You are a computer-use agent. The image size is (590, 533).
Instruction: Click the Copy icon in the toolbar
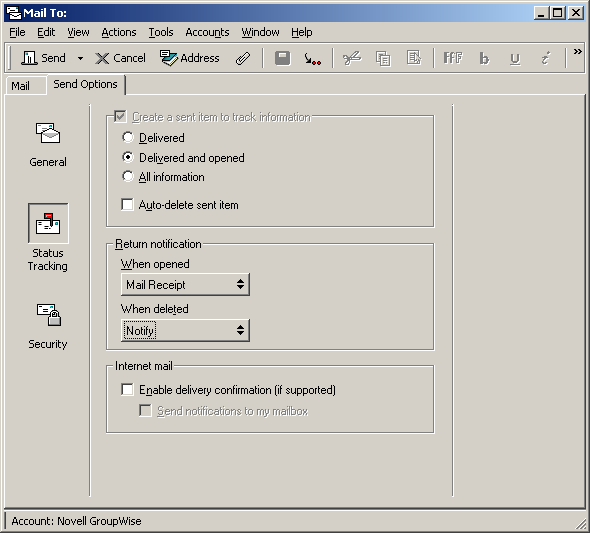(383, 58)
